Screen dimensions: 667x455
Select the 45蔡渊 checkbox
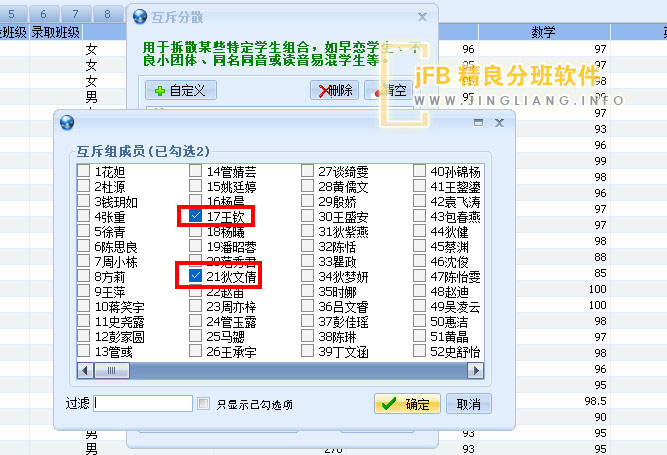coord(419,246)
